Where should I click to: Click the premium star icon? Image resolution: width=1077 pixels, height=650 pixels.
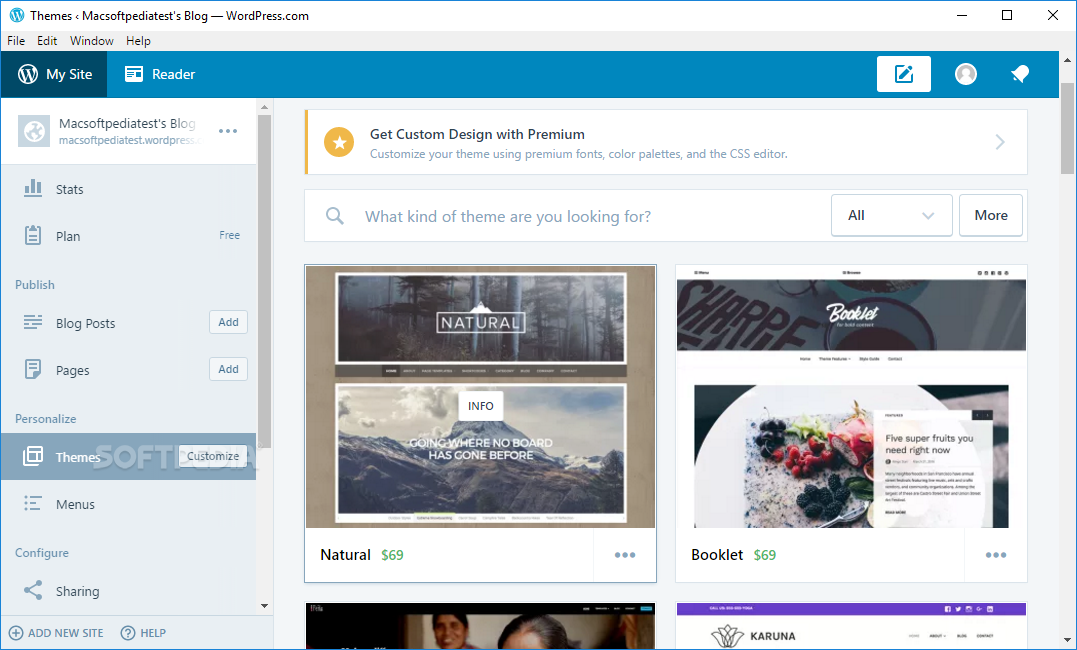(x=339, y=142)
